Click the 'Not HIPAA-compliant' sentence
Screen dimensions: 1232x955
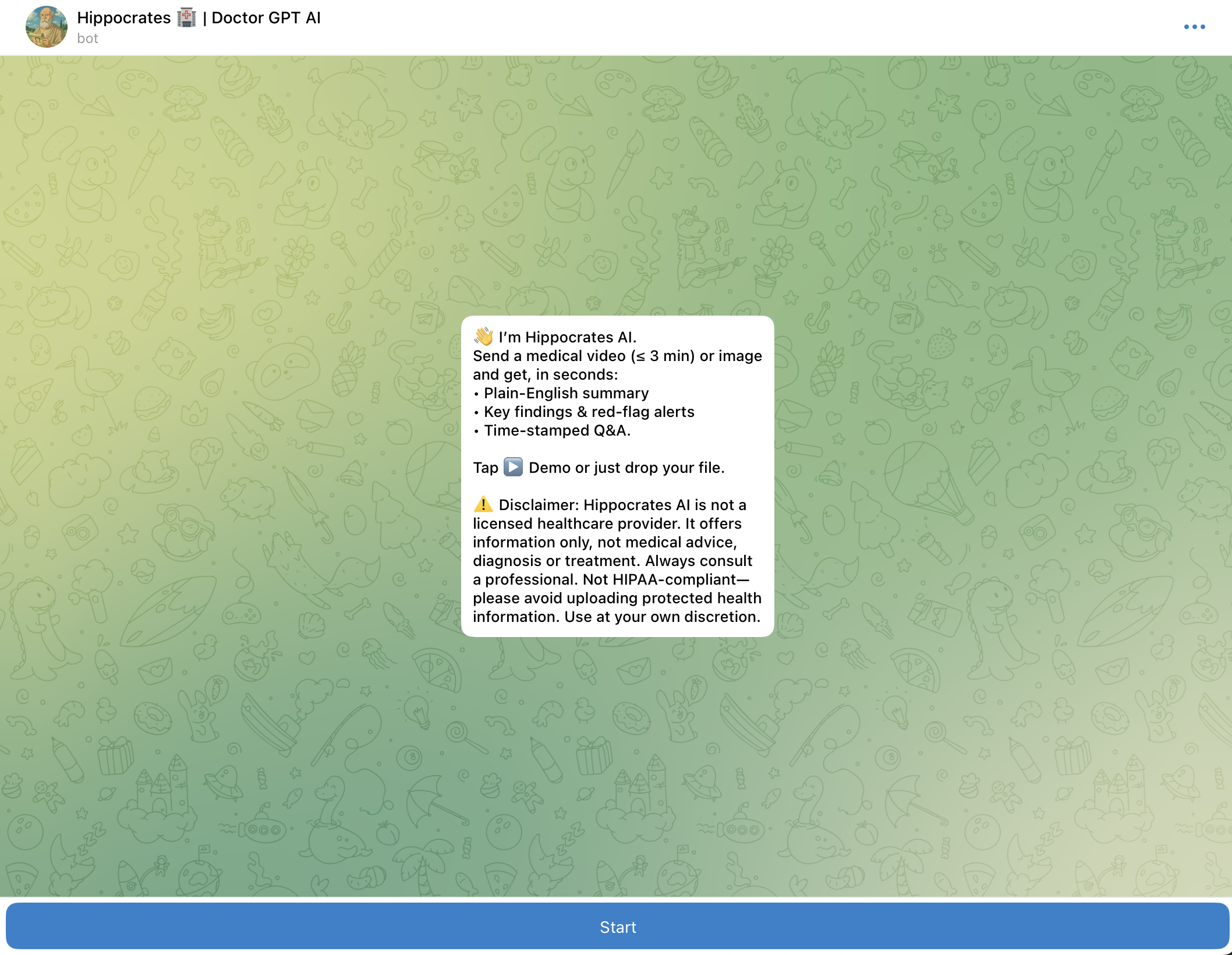[x=666, y=579]
